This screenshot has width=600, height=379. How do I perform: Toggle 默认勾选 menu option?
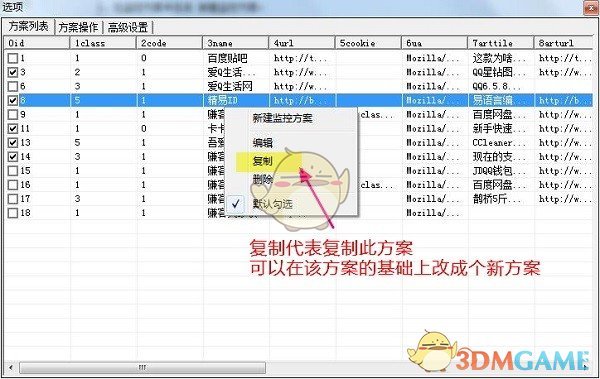[x=272, y=204]
